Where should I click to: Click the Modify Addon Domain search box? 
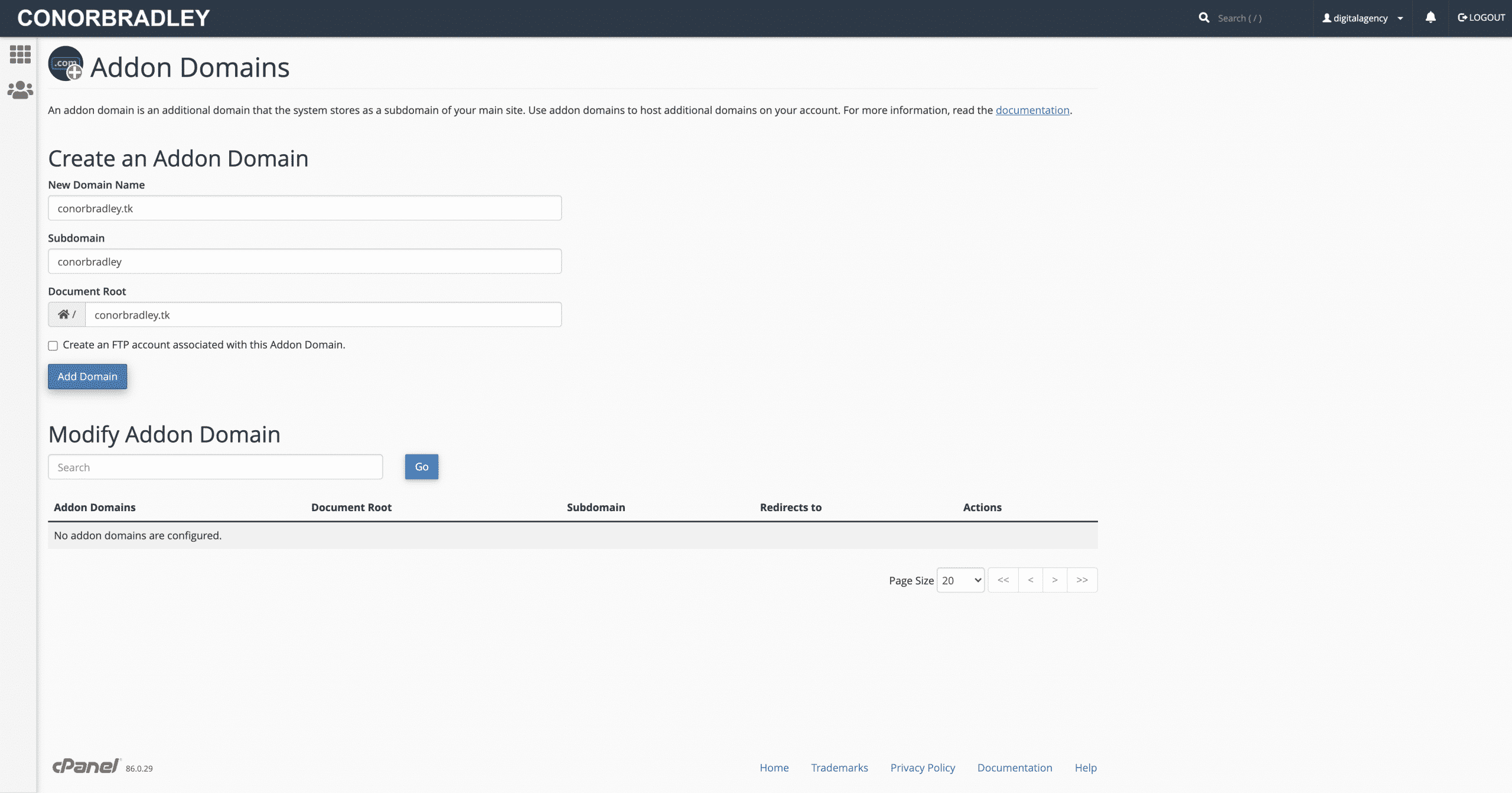[216, 467]
